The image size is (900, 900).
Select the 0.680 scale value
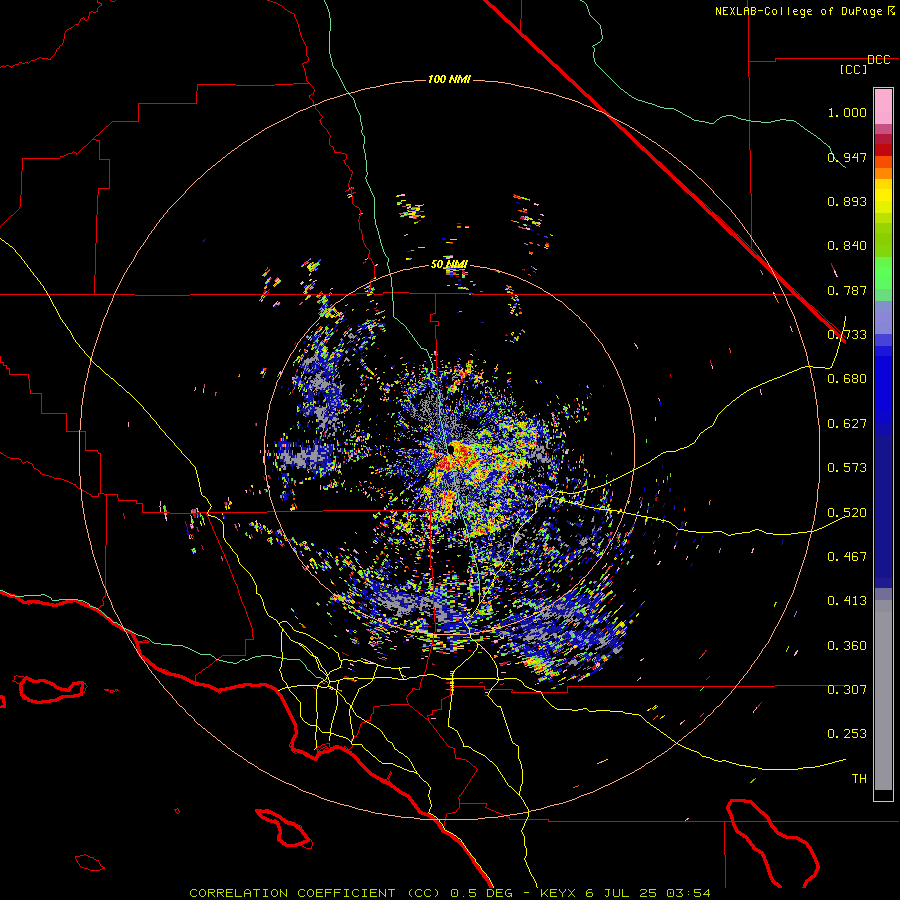point(847,379)
